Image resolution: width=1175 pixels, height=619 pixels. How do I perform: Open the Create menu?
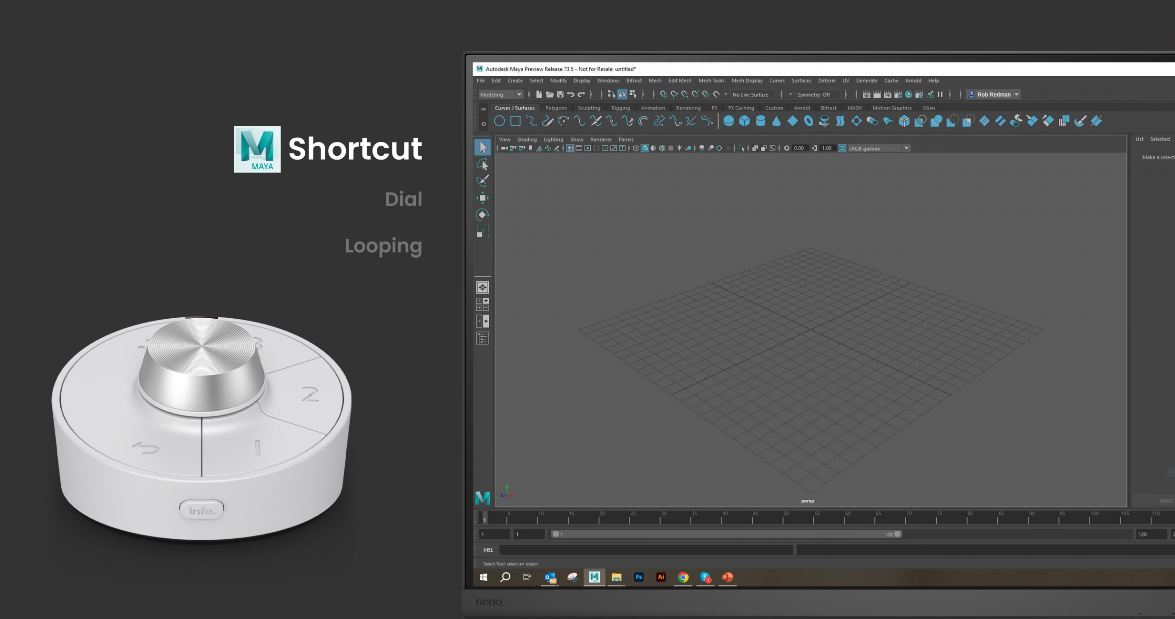(515, 81)
